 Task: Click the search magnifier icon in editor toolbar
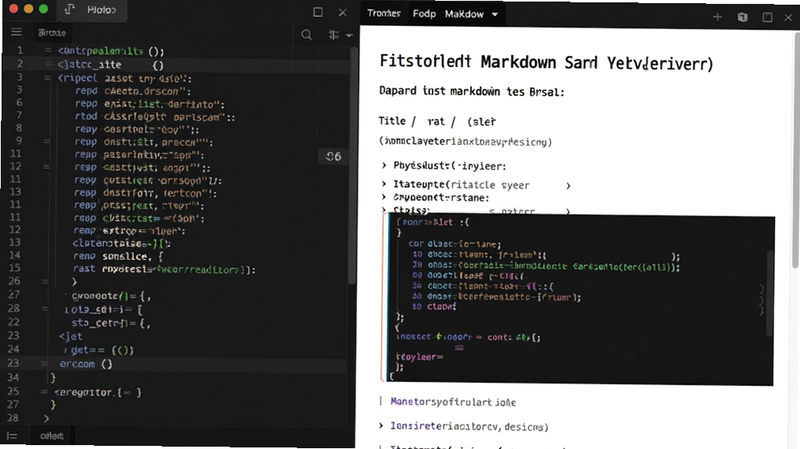306,35
